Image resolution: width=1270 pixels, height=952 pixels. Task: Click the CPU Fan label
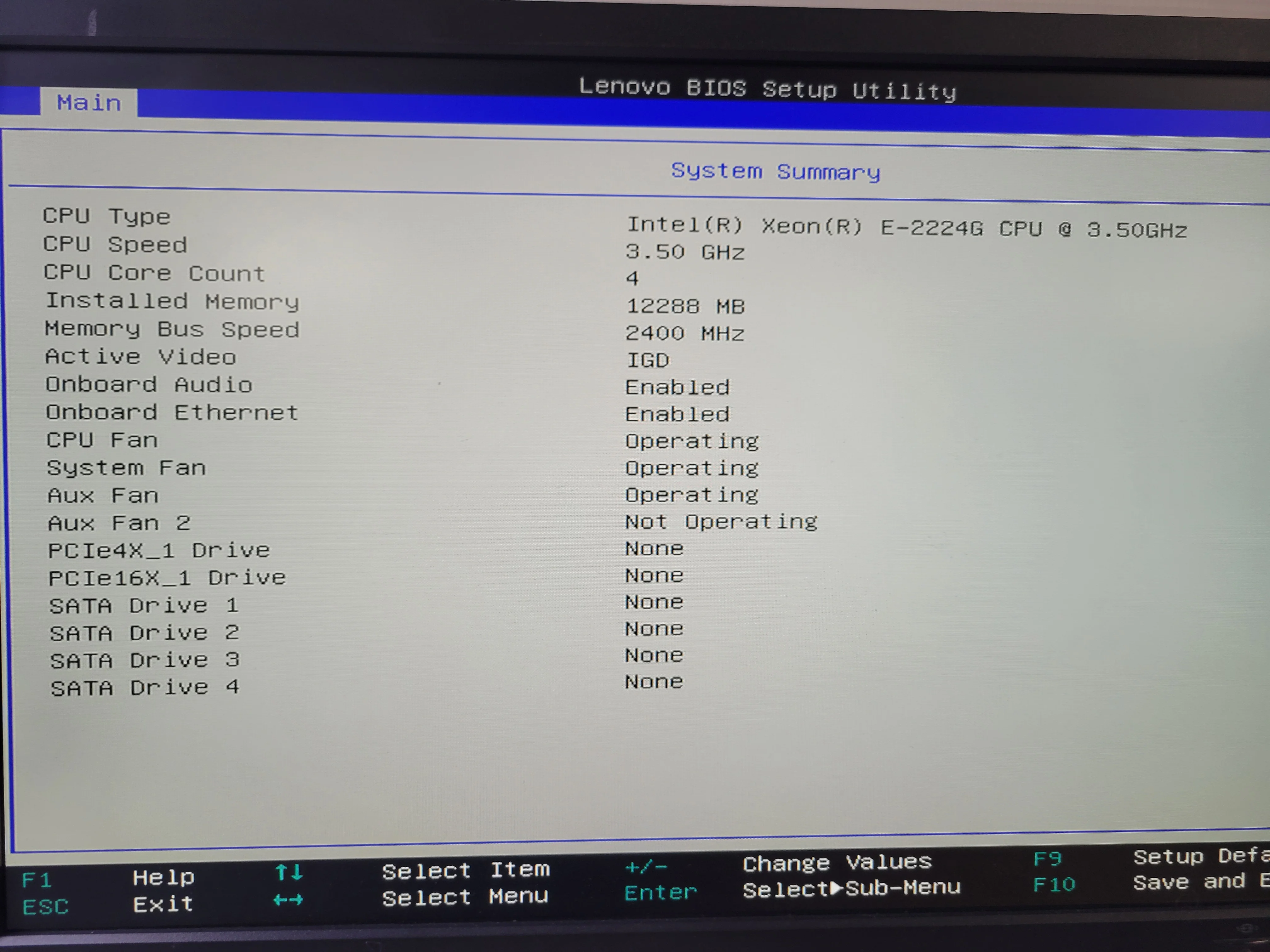tap(102, 440)
